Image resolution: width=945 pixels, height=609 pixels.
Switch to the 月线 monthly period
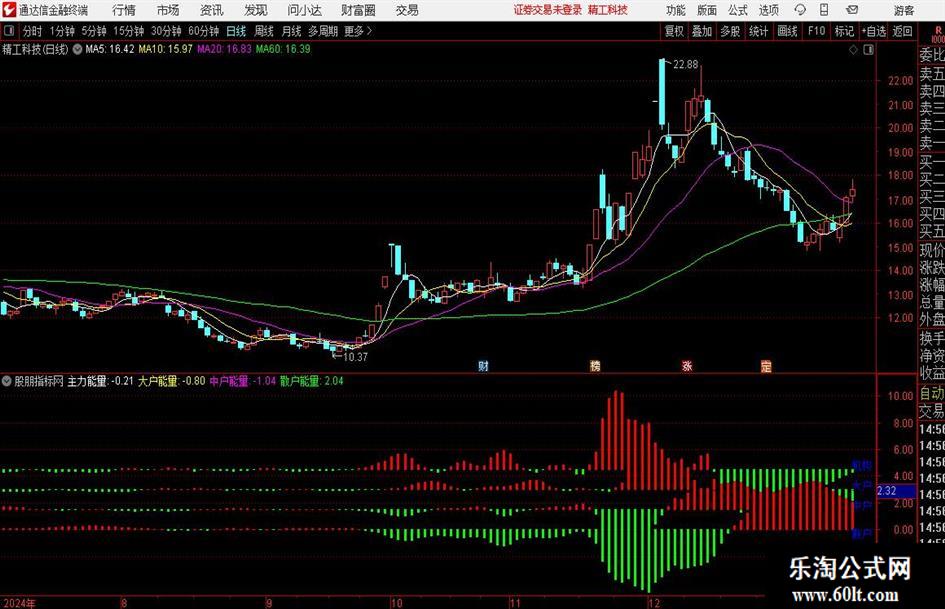[292, 31]
